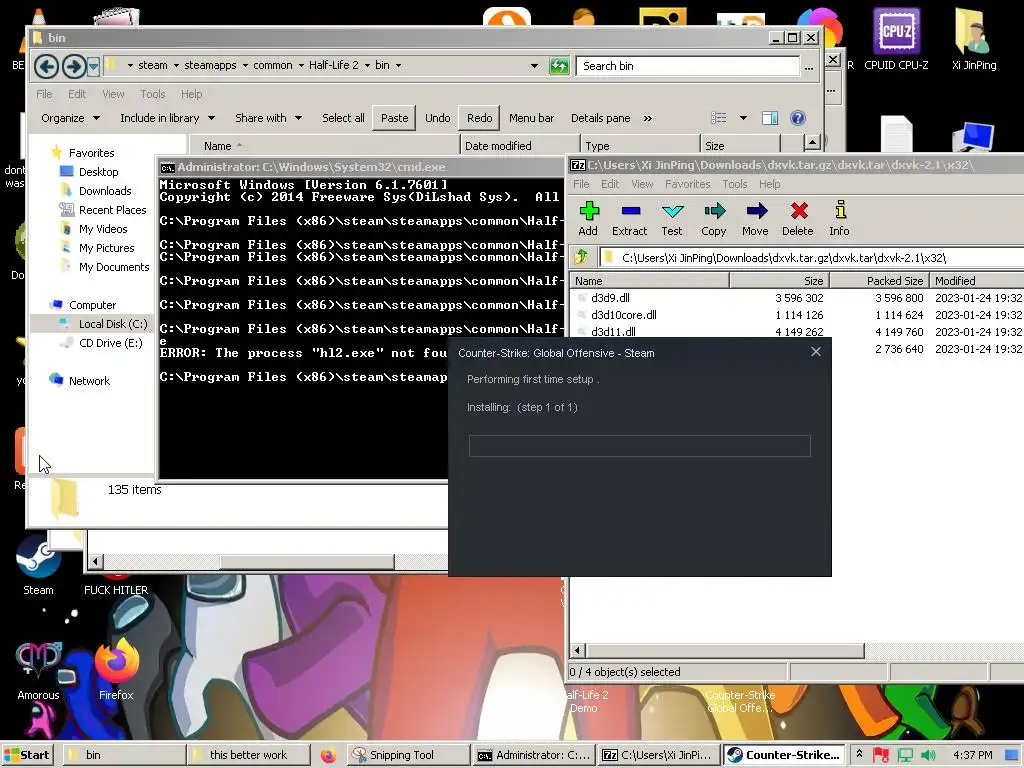
Task: Click the Redo button in Explorer
Action: [479, 118]
